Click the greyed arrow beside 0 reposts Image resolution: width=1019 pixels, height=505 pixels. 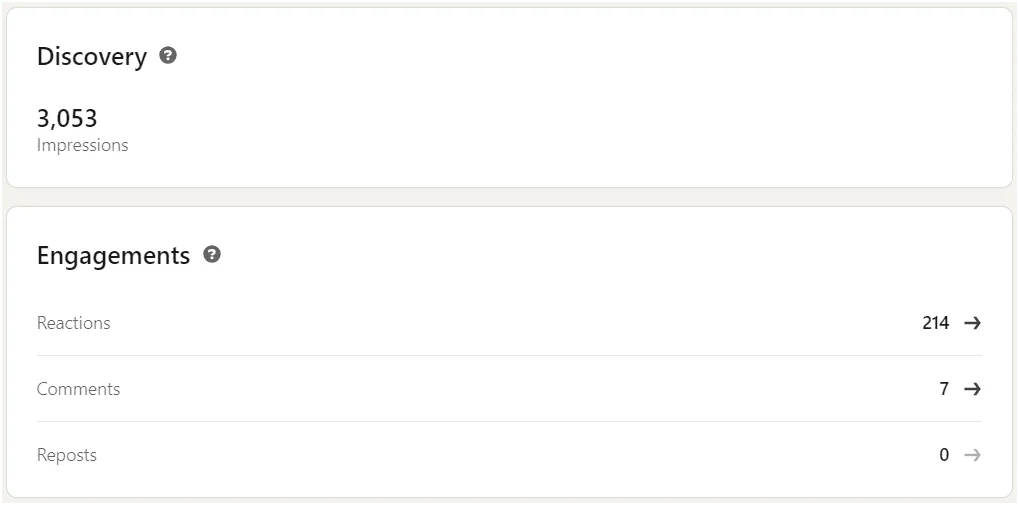pyautogui.click(x=972, y=455)
